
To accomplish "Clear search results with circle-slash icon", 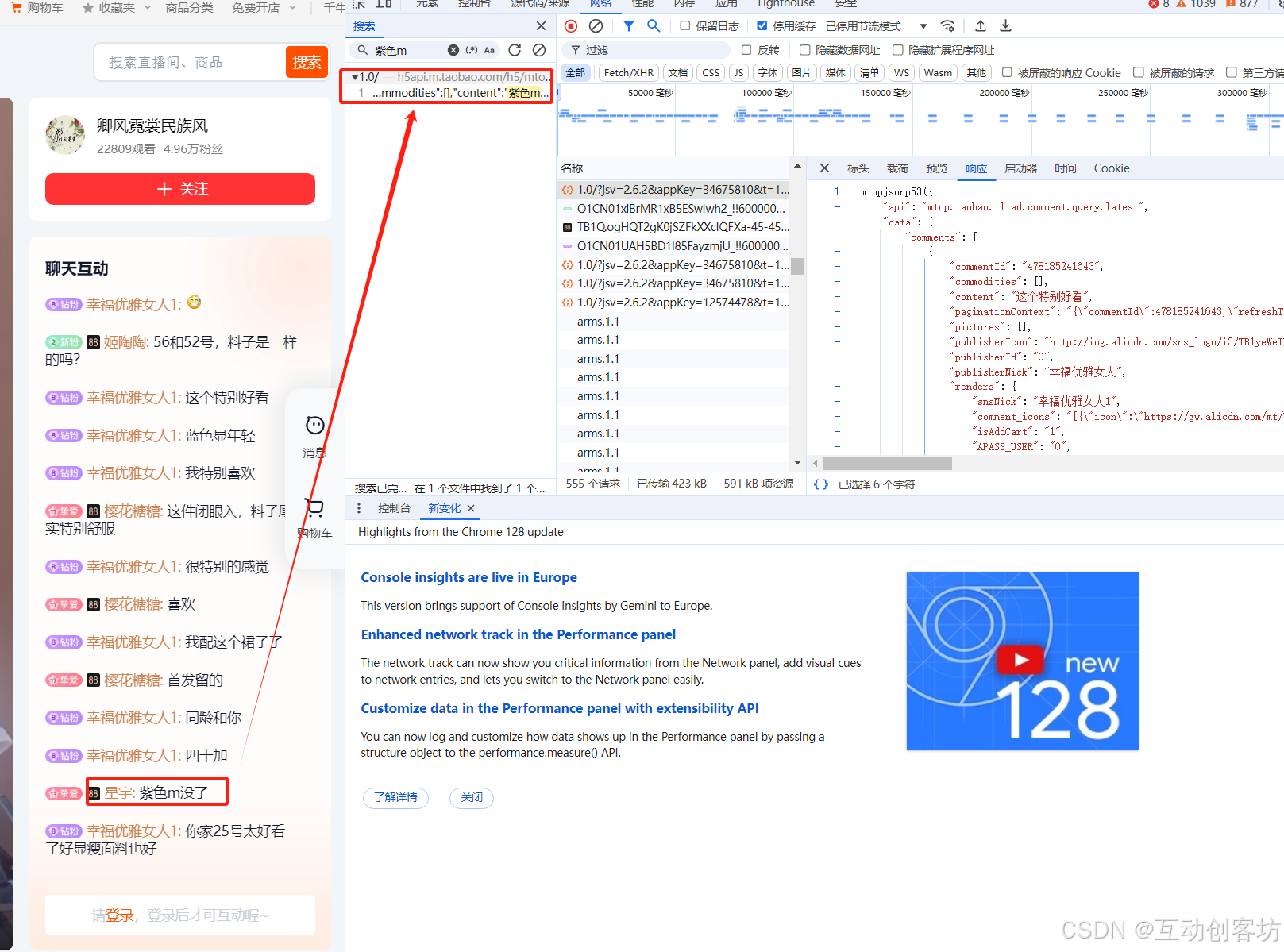I will point(539,50).
